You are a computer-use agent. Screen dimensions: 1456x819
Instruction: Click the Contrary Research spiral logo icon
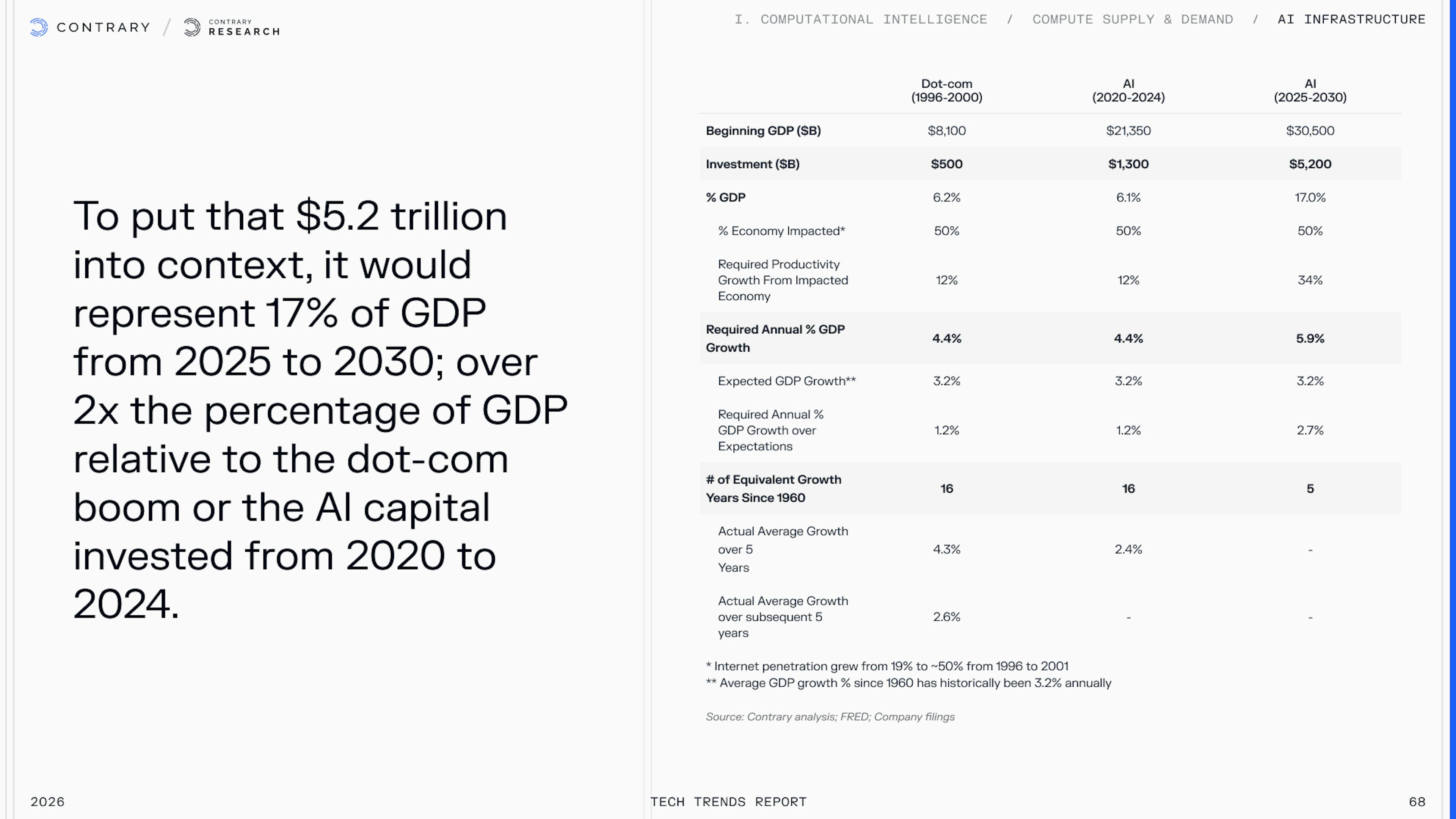click(x=192, y=27)
